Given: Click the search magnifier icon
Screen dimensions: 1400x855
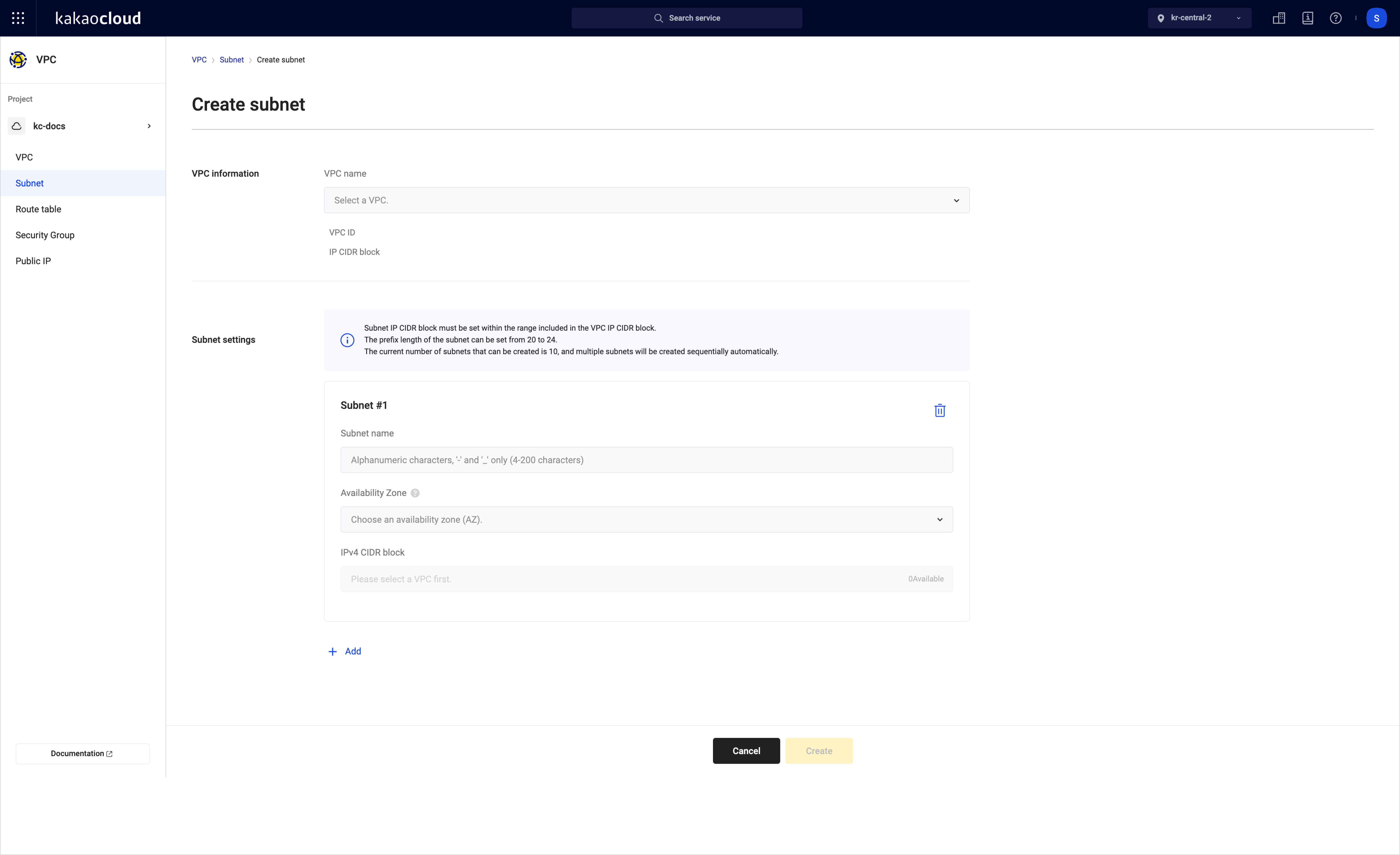Looking at the screenshot, I should [x=658, y=18].
